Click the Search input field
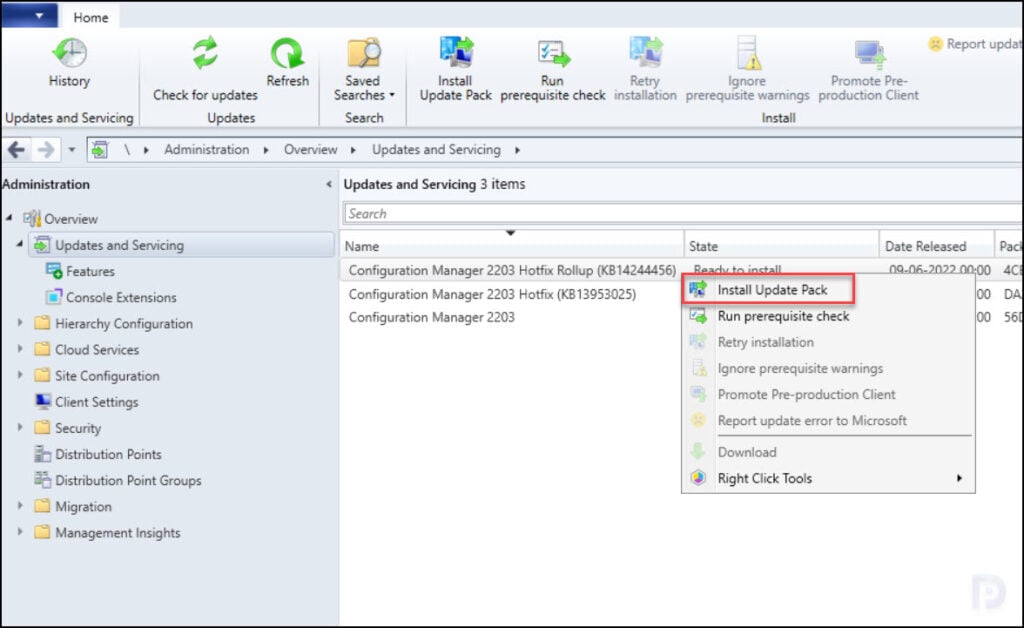This screenshot has width=1024, height=628. (x=683, y=213)
